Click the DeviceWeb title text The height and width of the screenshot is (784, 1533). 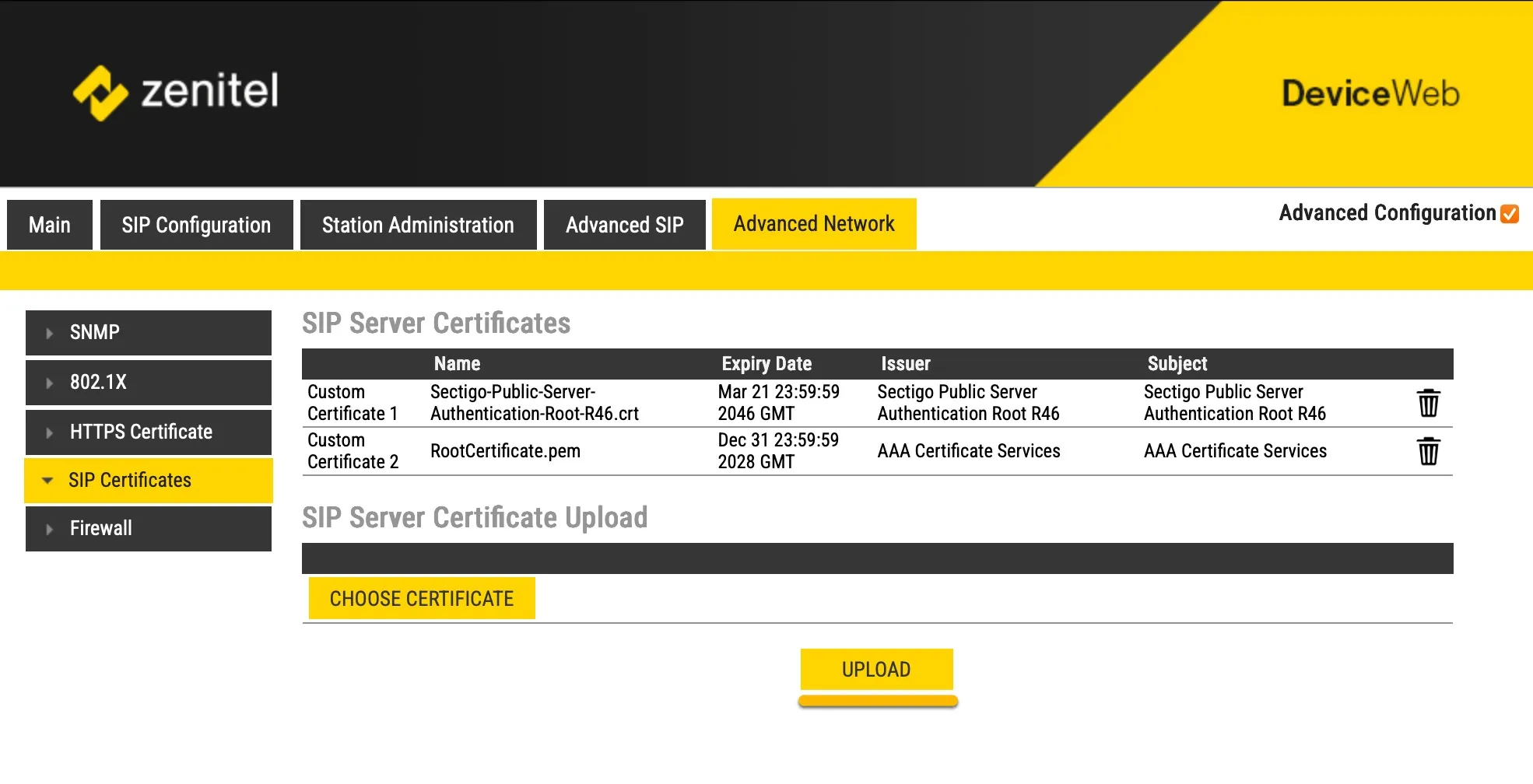coord(1370,93)
